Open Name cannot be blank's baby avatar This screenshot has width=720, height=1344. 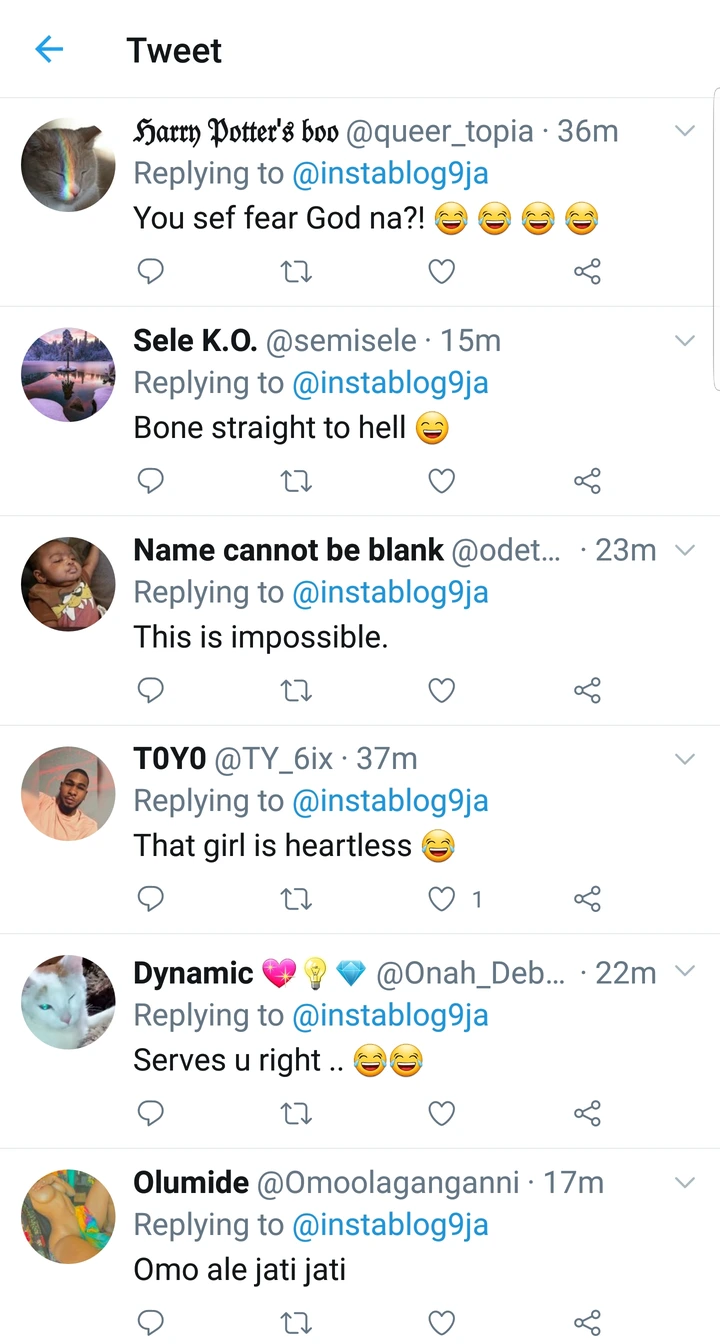pos(68,584)
